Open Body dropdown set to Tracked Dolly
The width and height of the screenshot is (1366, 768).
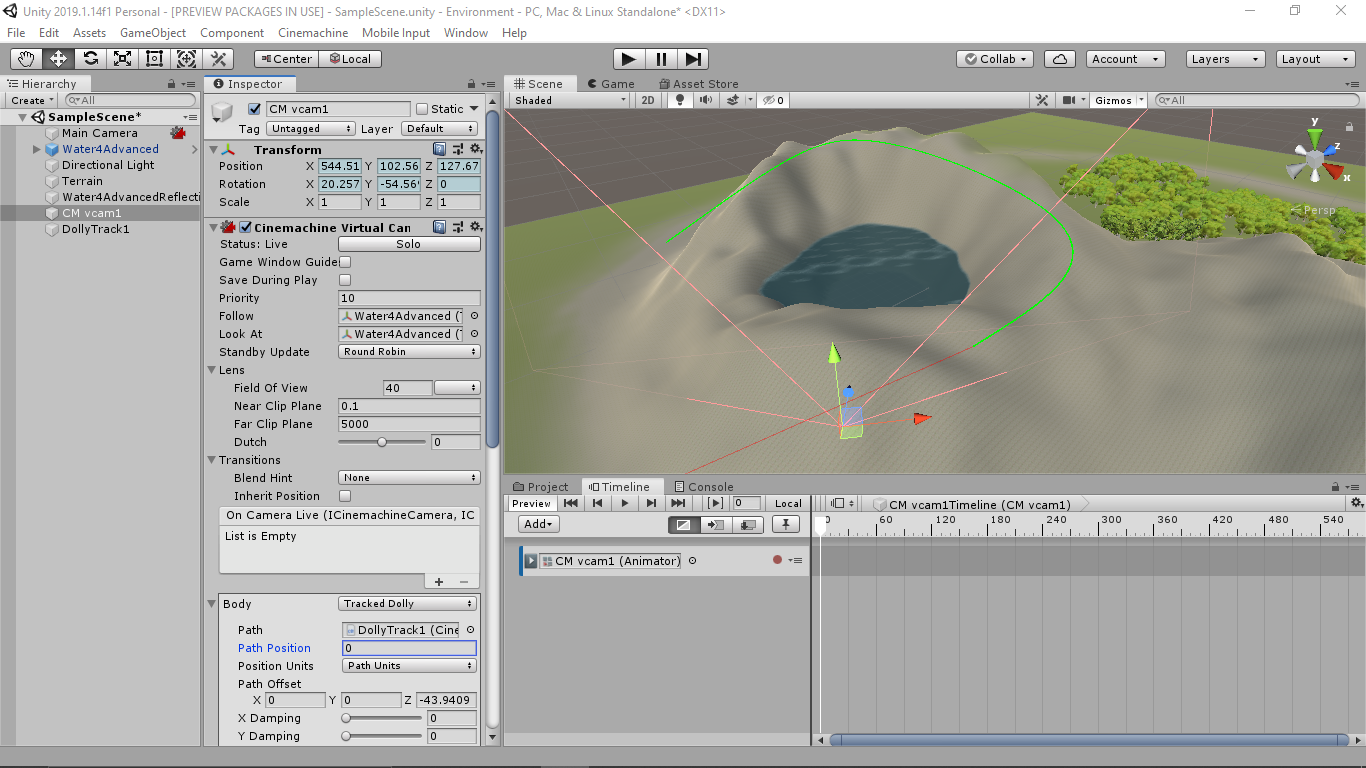tap(407, 604)
